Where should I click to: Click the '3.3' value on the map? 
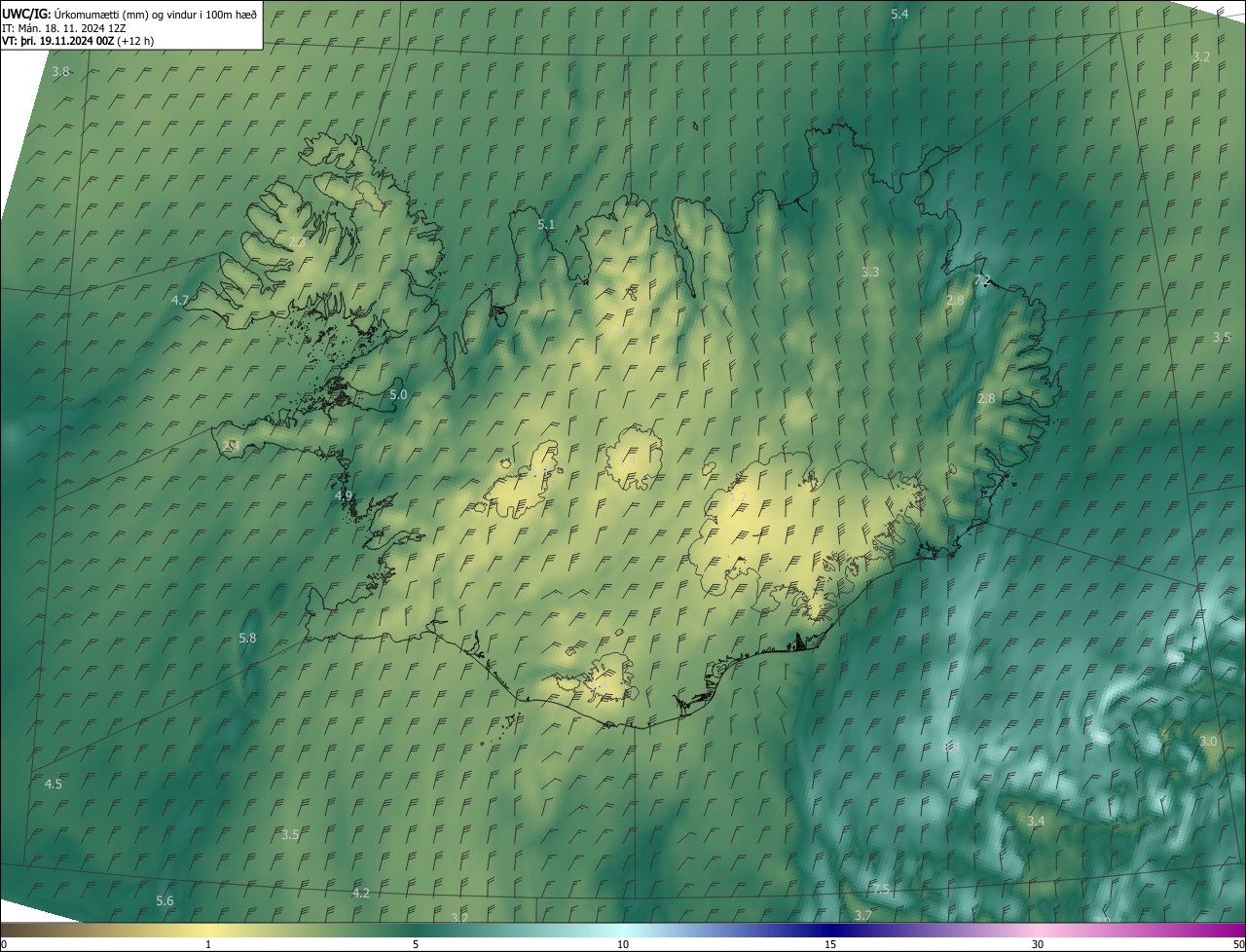870,273
